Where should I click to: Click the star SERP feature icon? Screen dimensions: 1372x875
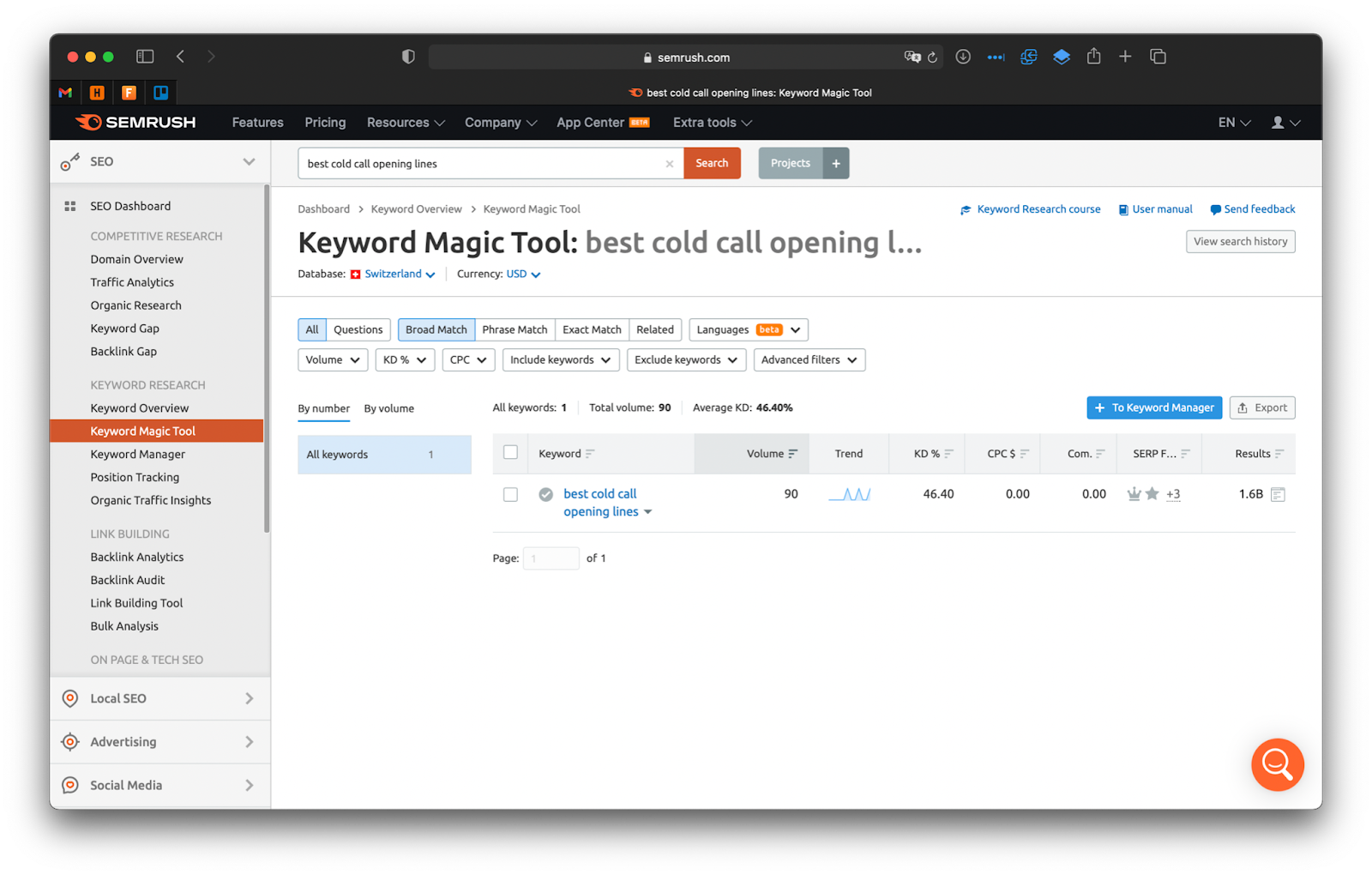click(x=1152, y=493)
